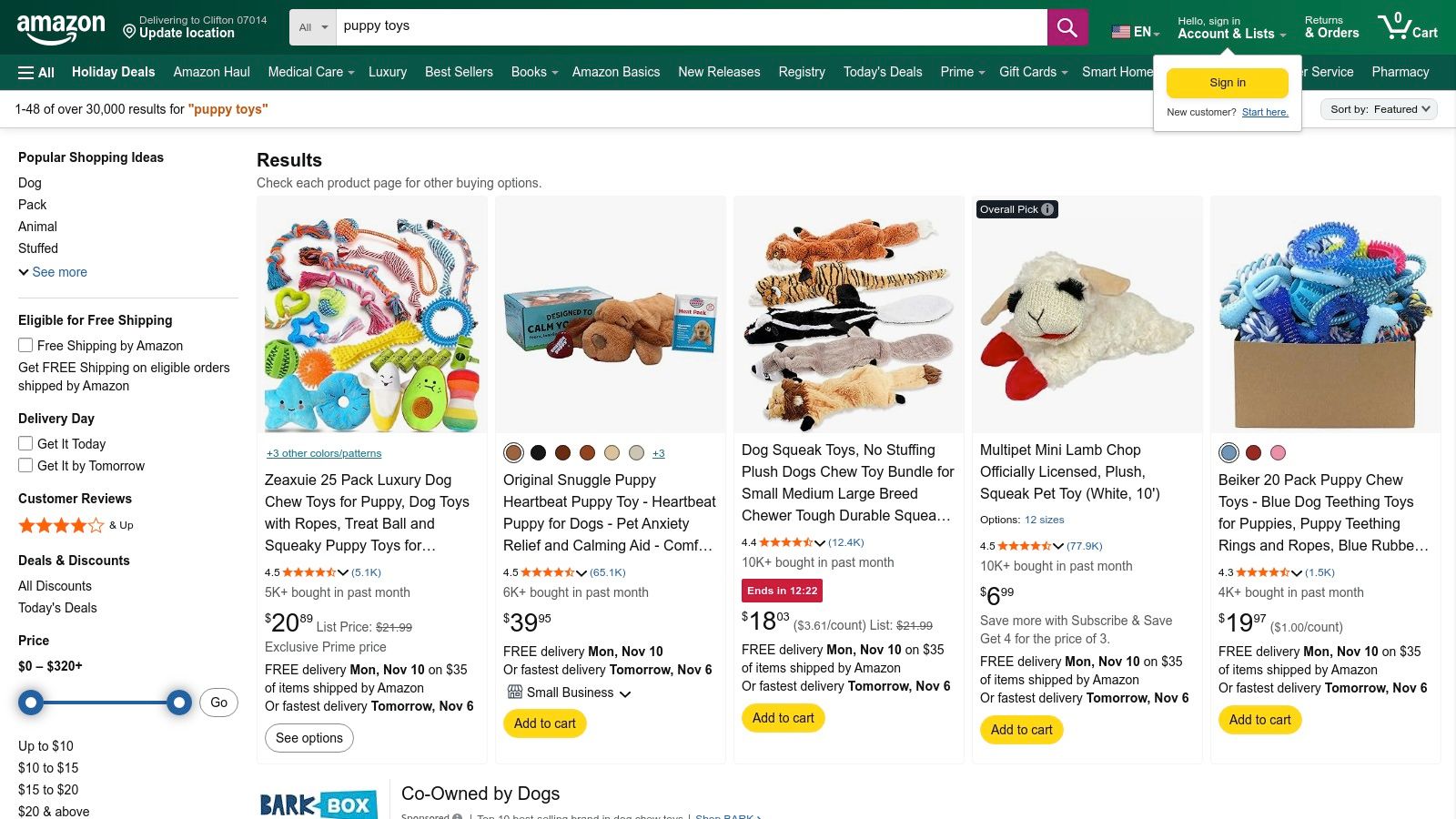This screenshot has height=819, width=1456.
Task: Click the yellow Sign in button
Action: 1227,83
